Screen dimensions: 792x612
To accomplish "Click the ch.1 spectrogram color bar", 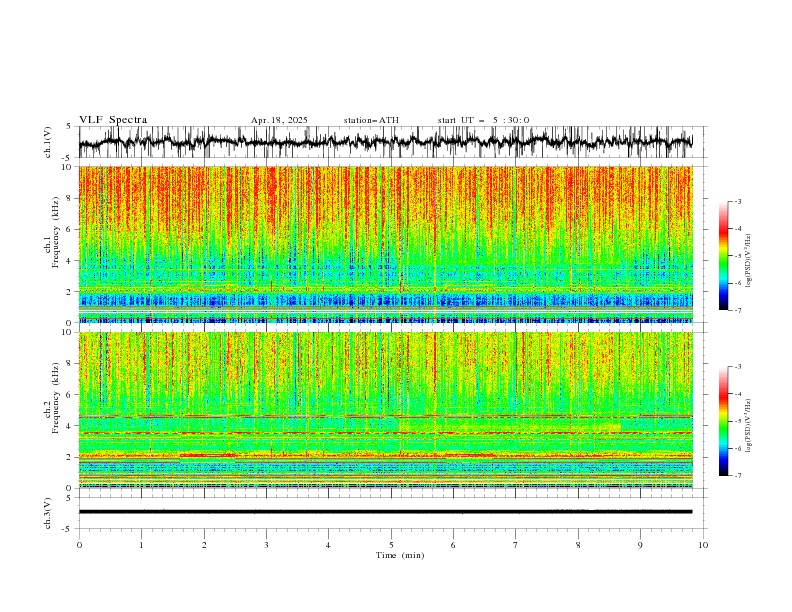I will pos(723,256).
